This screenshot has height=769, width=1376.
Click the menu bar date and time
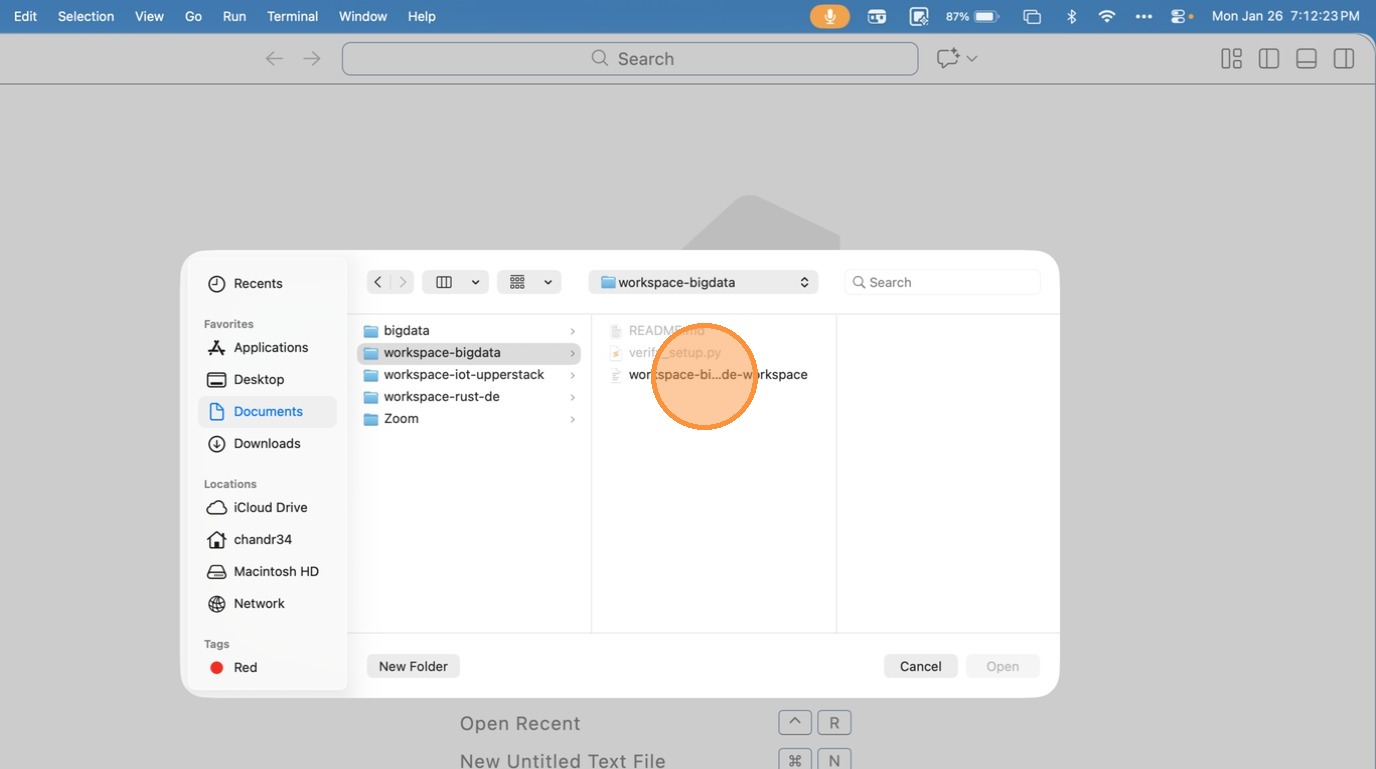click(x=1285, y=16)
